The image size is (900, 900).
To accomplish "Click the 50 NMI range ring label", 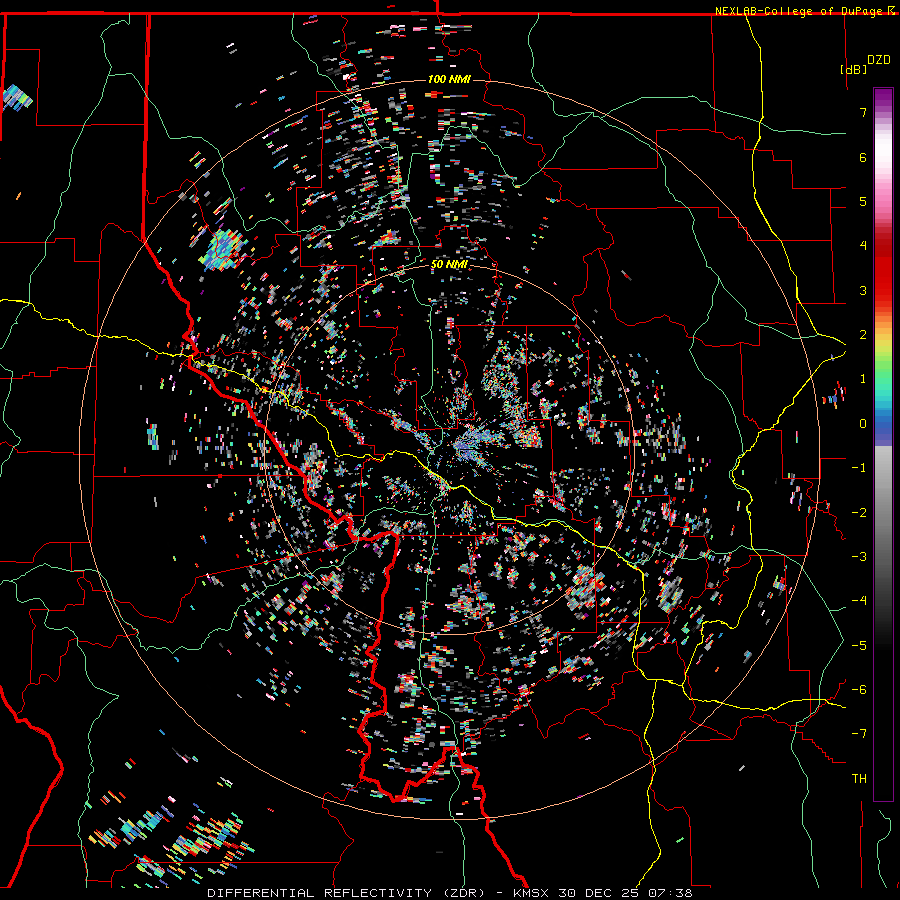I will click(x=449, y=264).
